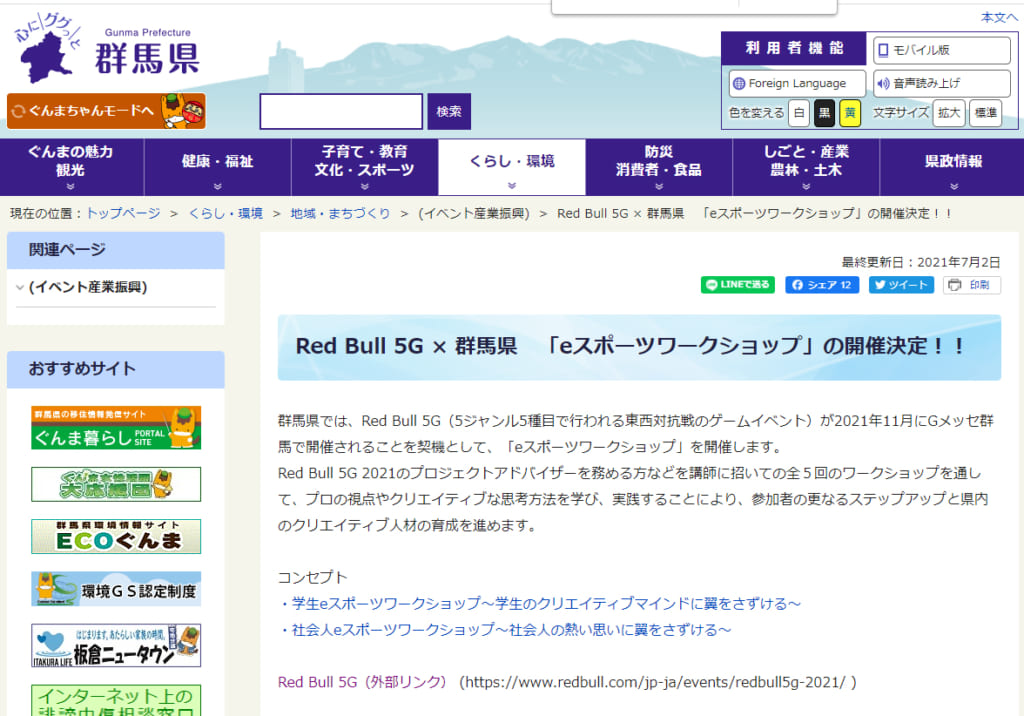The image size is (1024, 716).
Task: Click the 利用者機能 panel heading
Action: click(x=794, y=48)
